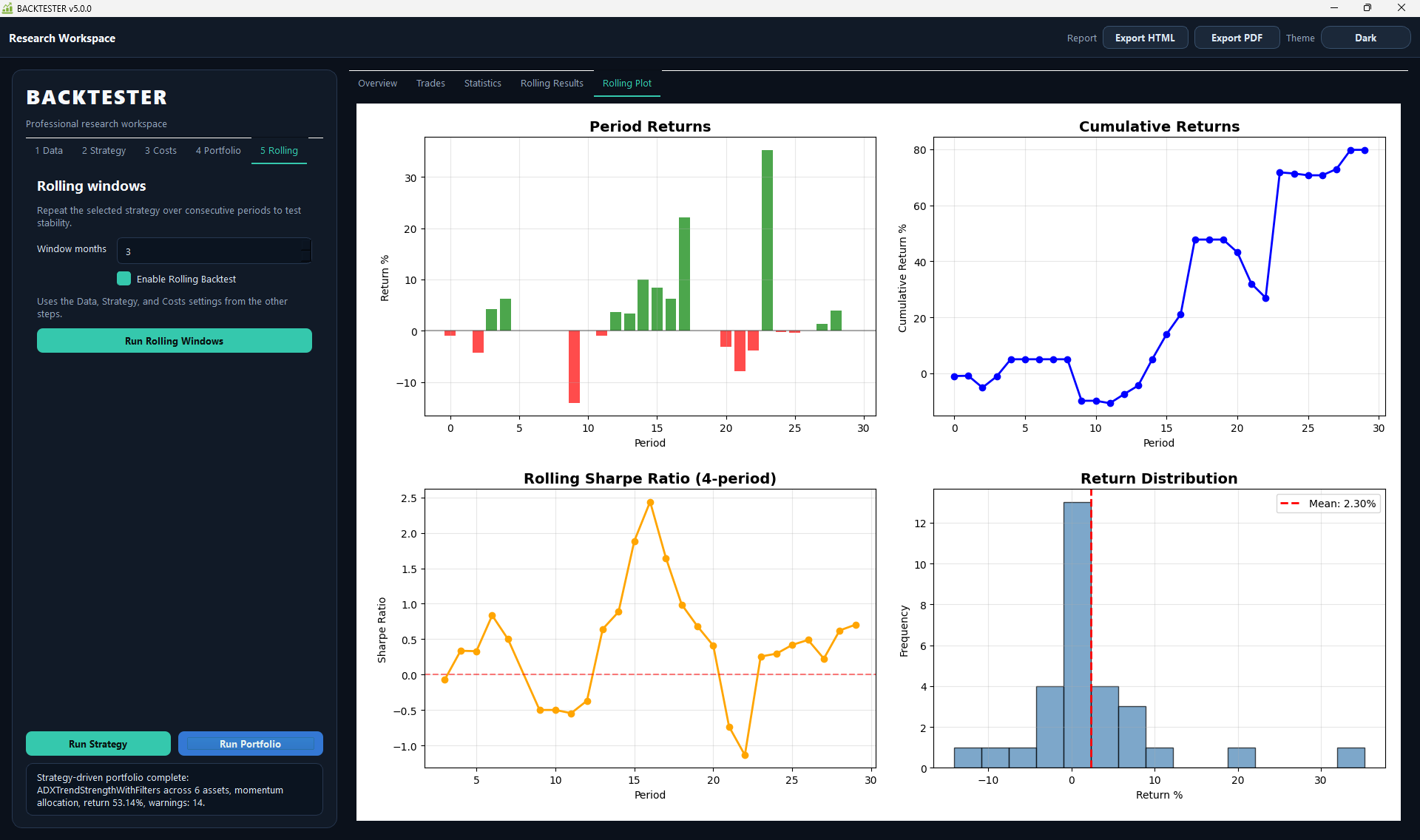This screenshot has height=840, width=1420.
Task: Increase Window months with stepper arrow
Action: click(x=305, y=245)
